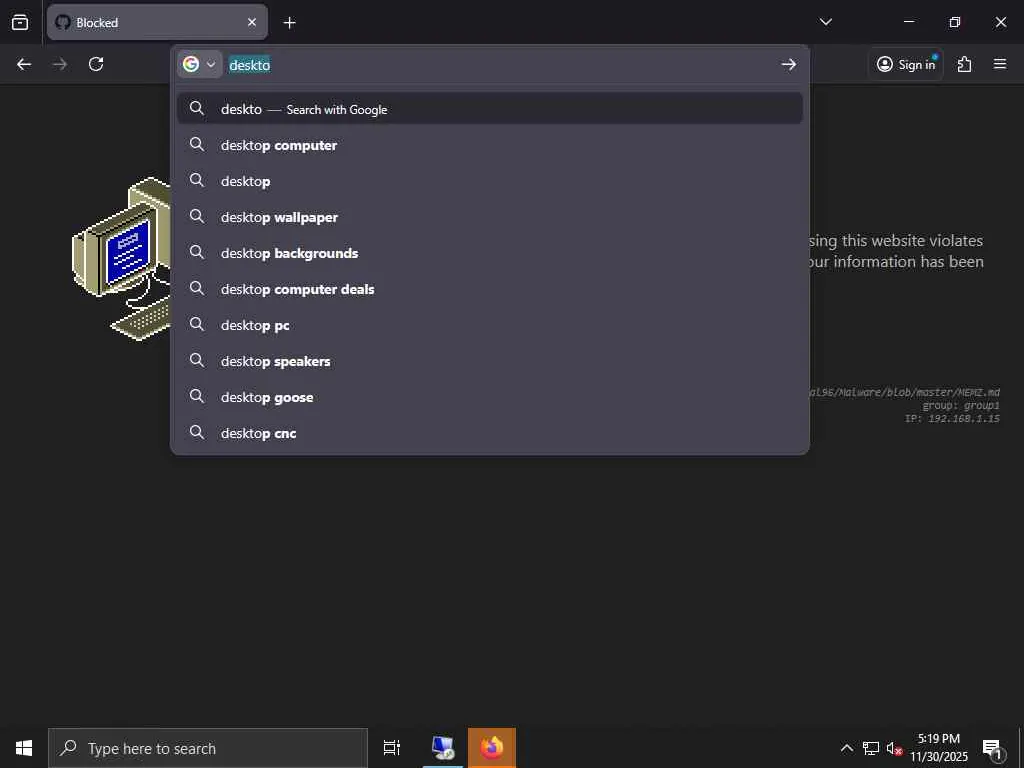1024x768 pixels.
Task: Click the retro computer image on the page
Action: point(121,259)
